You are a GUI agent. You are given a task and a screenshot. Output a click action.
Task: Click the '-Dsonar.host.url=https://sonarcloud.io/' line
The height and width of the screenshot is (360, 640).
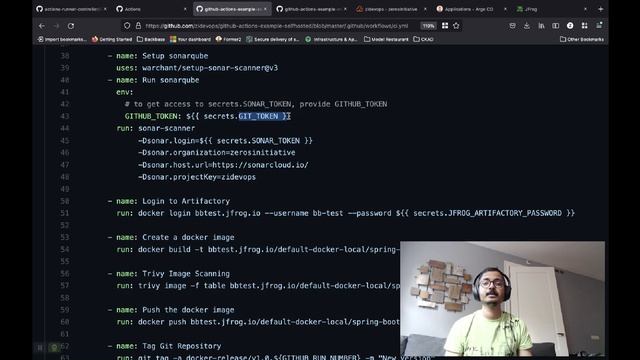pyautogui.click(x=223, y=165)
